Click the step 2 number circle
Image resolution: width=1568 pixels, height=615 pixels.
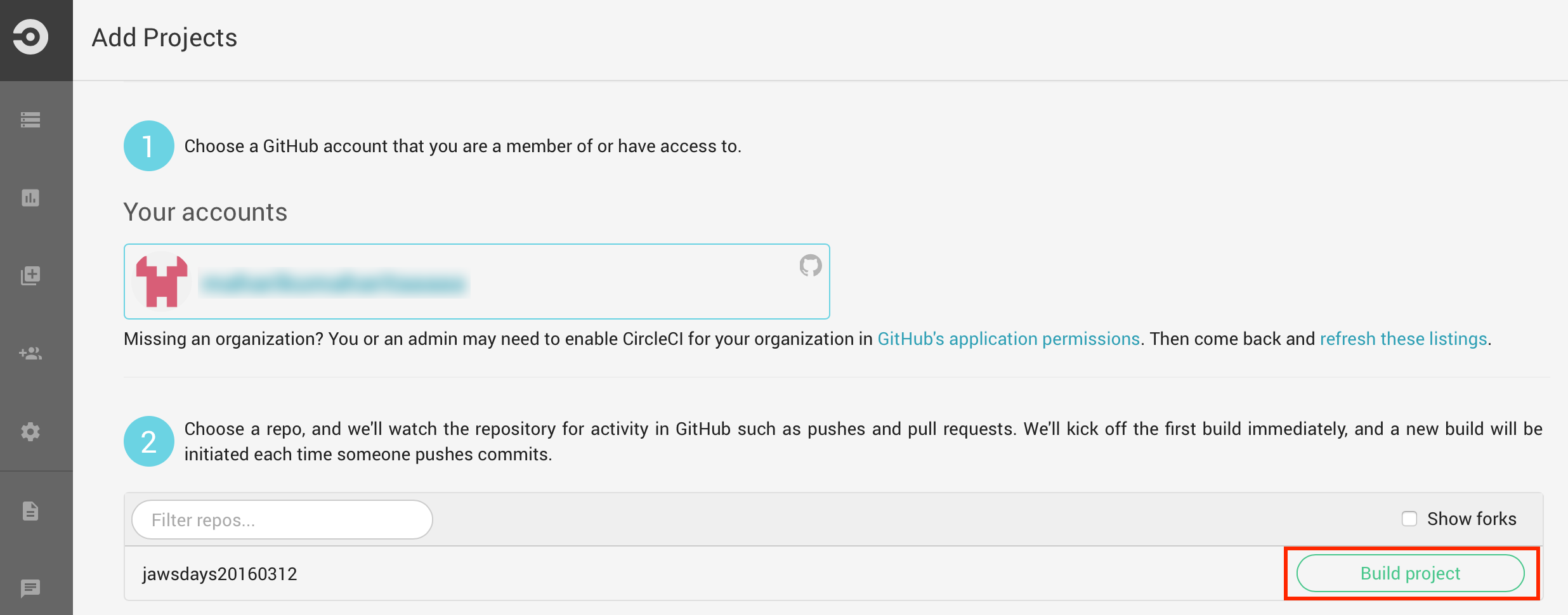click(148, 441)
